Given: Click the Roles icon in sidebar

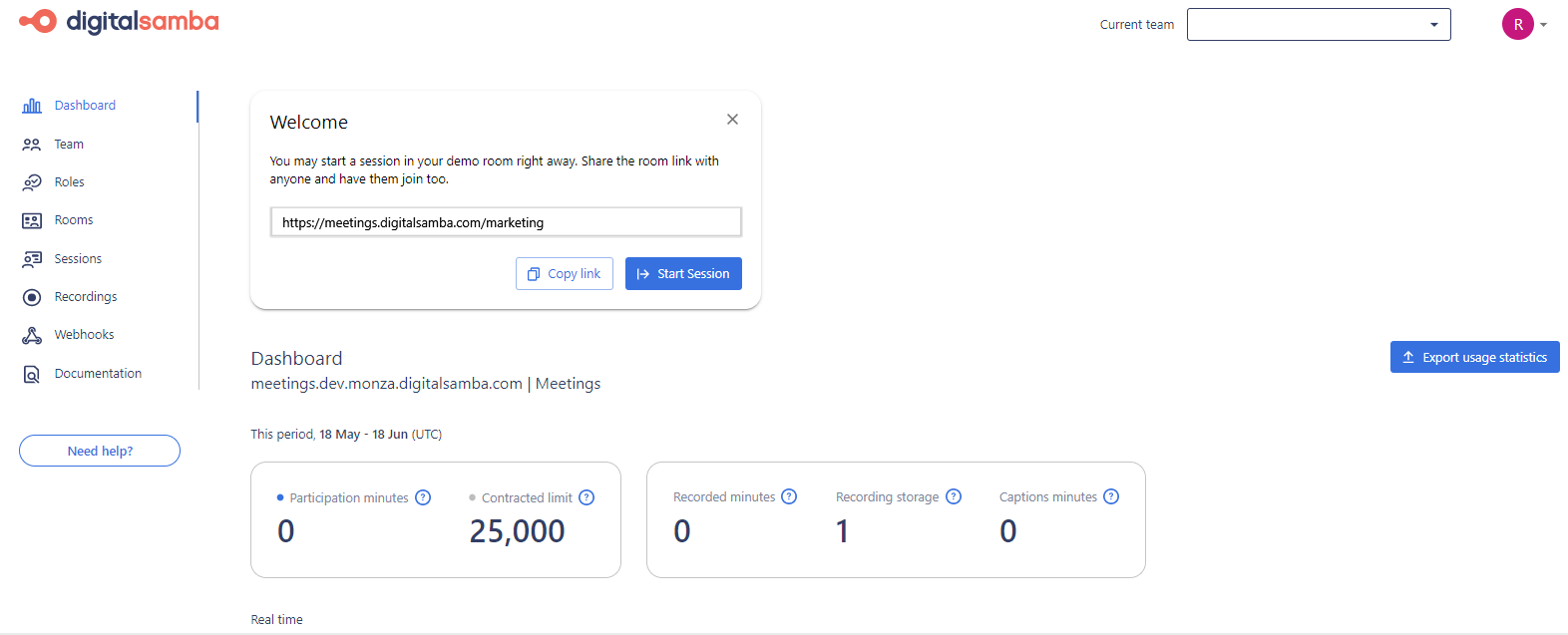Looking at the screenshot, I should (x=32, y=182).
